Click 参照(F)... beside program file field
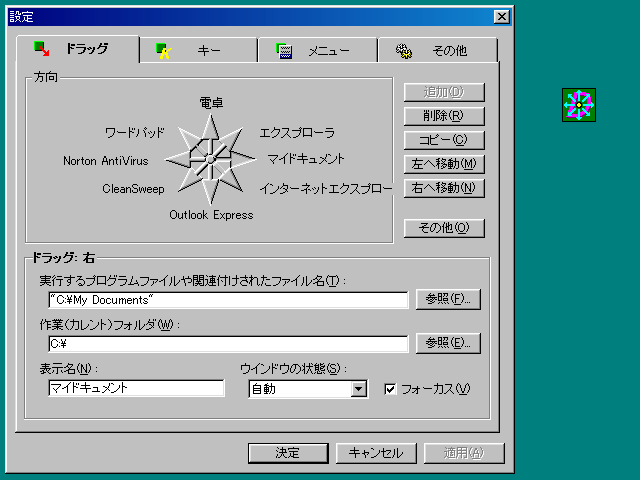 (448, 299)
